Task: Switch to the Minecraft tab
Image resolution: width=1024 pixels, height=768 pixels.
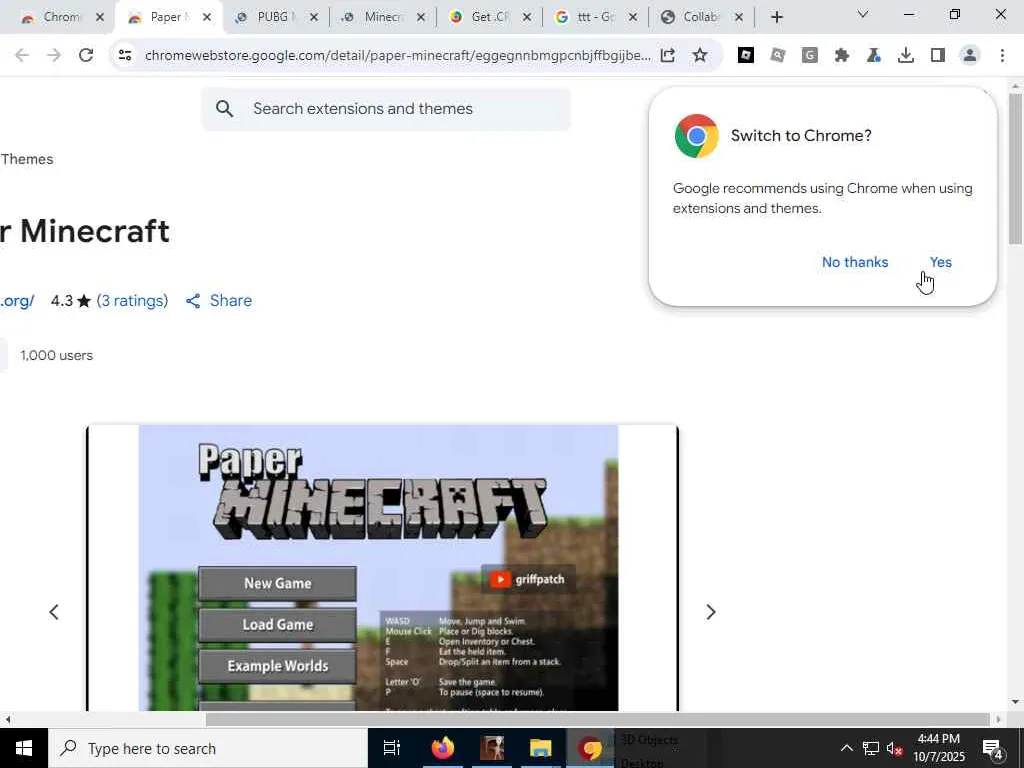Action: pos(382,18)
